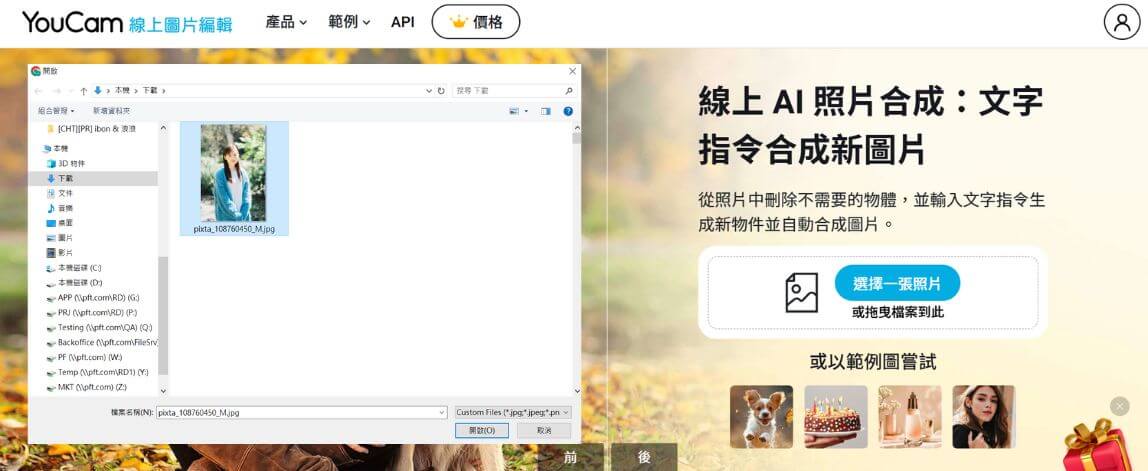The image size is (1148, 471).
Task: Expand the file name combo box arrow
Action: coord(441,412)
